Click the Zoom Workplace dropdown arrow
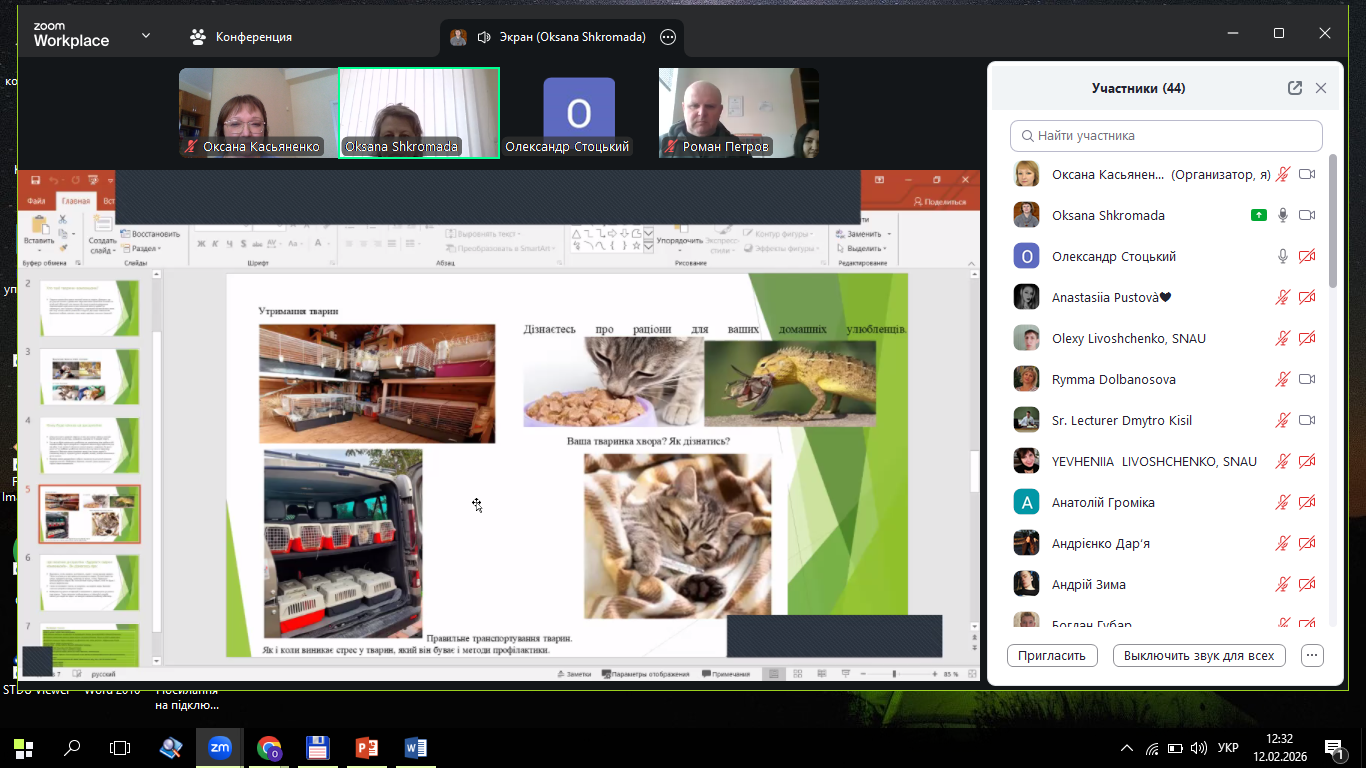1366x768 pixels. [x=146, y=36]
